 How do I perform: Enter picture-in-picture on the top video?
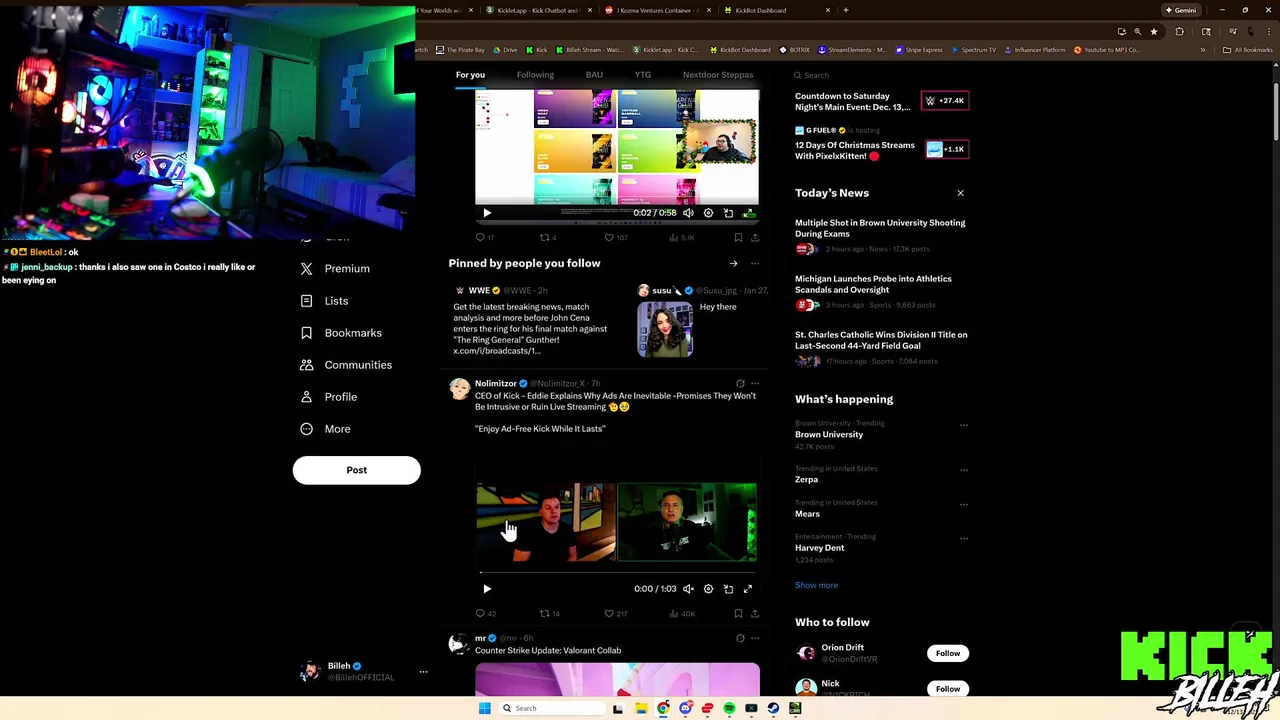(728, 213)
